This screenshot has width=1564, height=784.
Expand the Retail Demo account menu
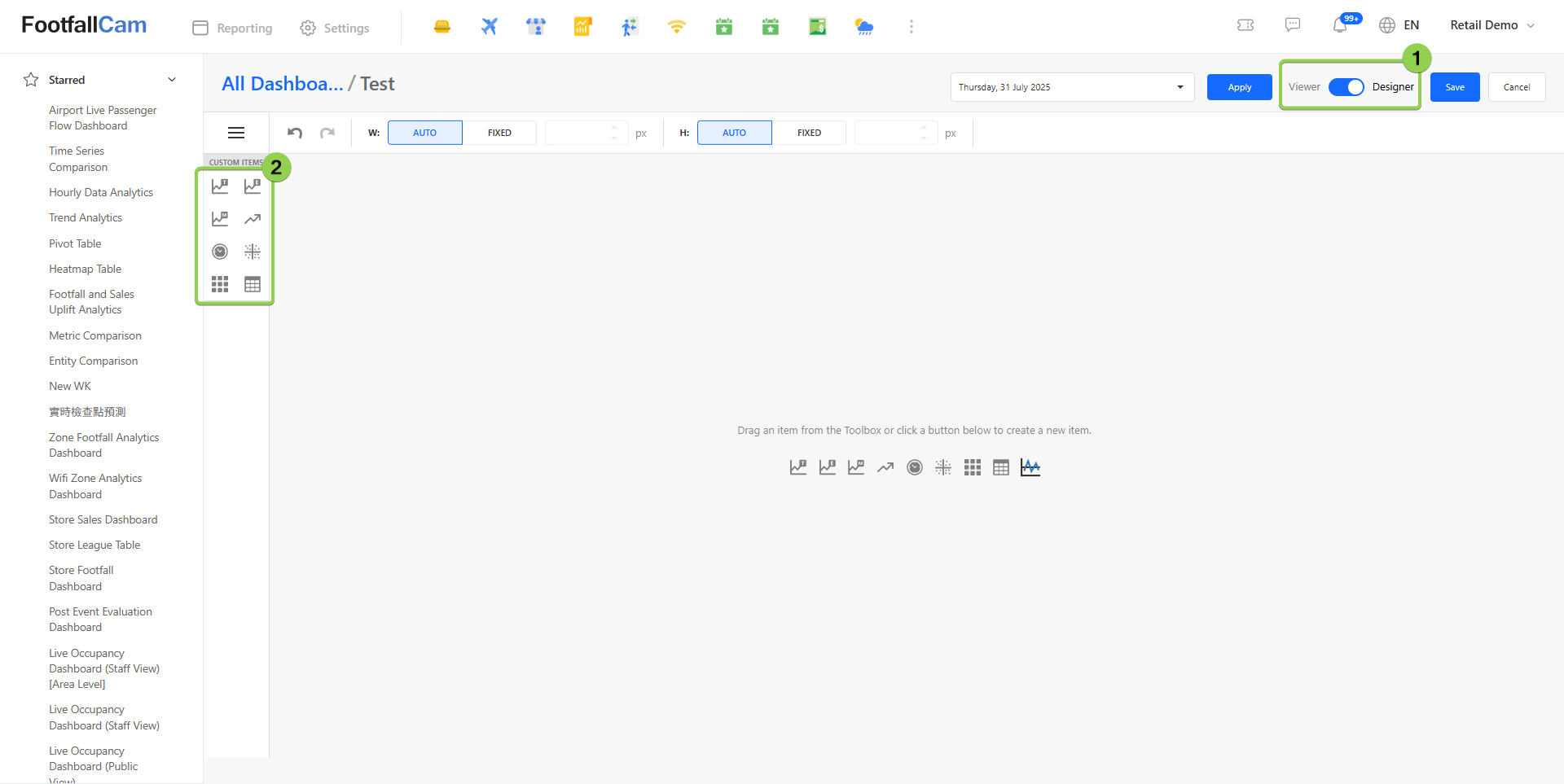[x=1492, y=25]
